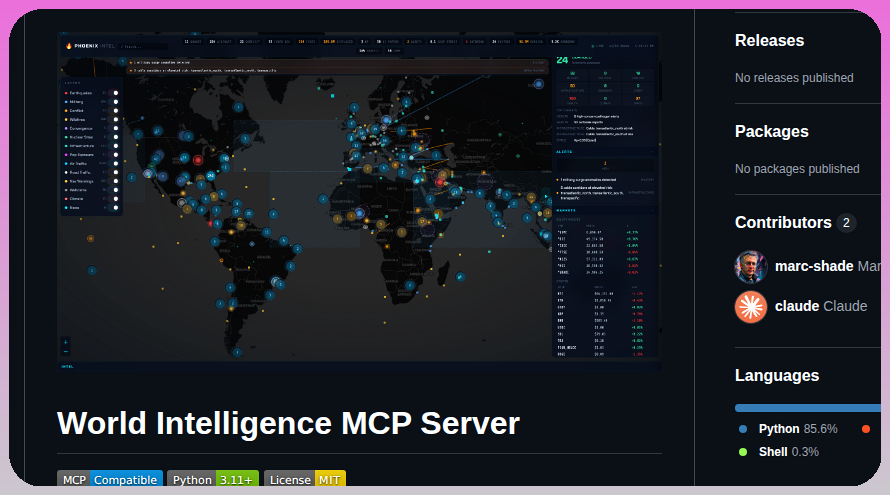Select Python 85.6% language link

click(798, 429)
